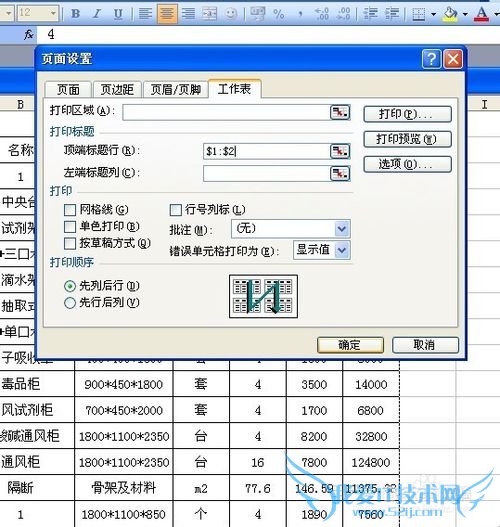500x527 pixels.
Task: Click Increase Decimal icon
Action: (321, 14)
